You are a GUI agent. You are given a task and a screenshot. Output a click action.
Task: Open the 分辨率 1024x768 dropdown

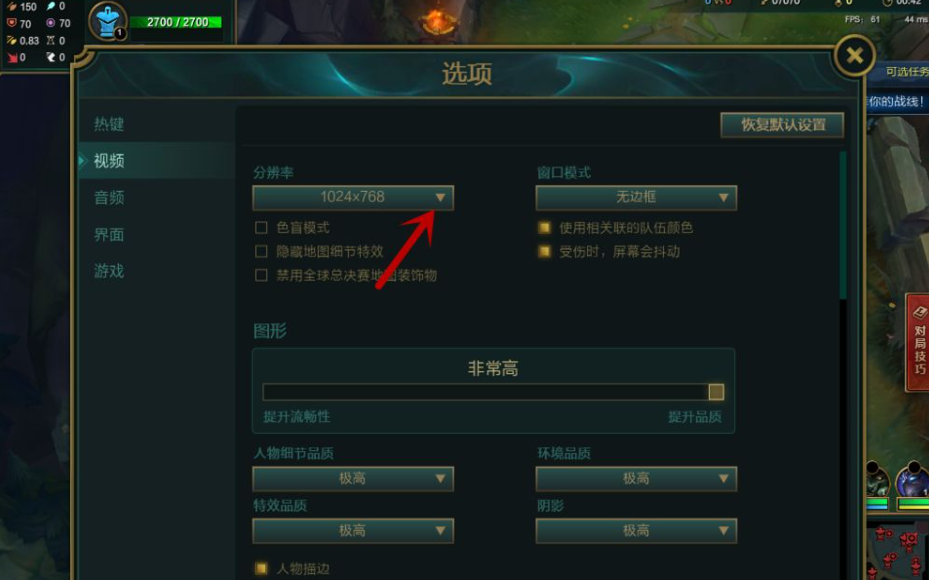(x=353, y=197)
